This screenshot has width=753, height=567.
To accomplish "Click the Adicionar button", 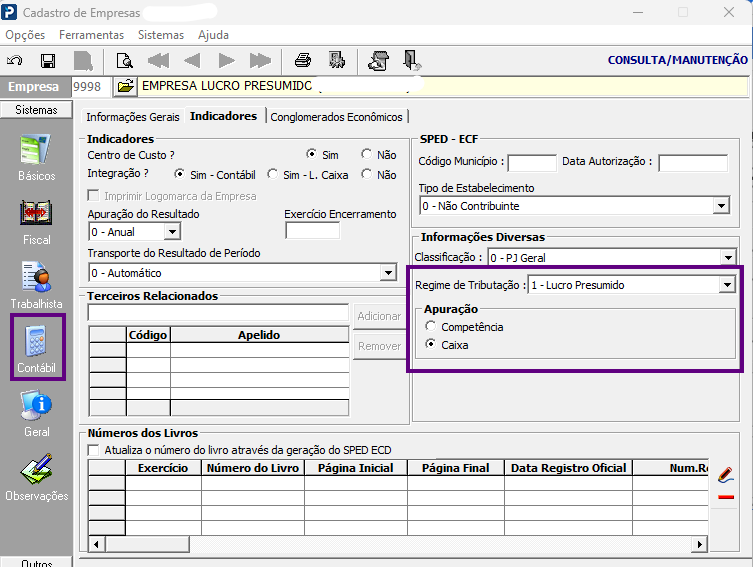I will pyautogui.click(x=379, y=316).
